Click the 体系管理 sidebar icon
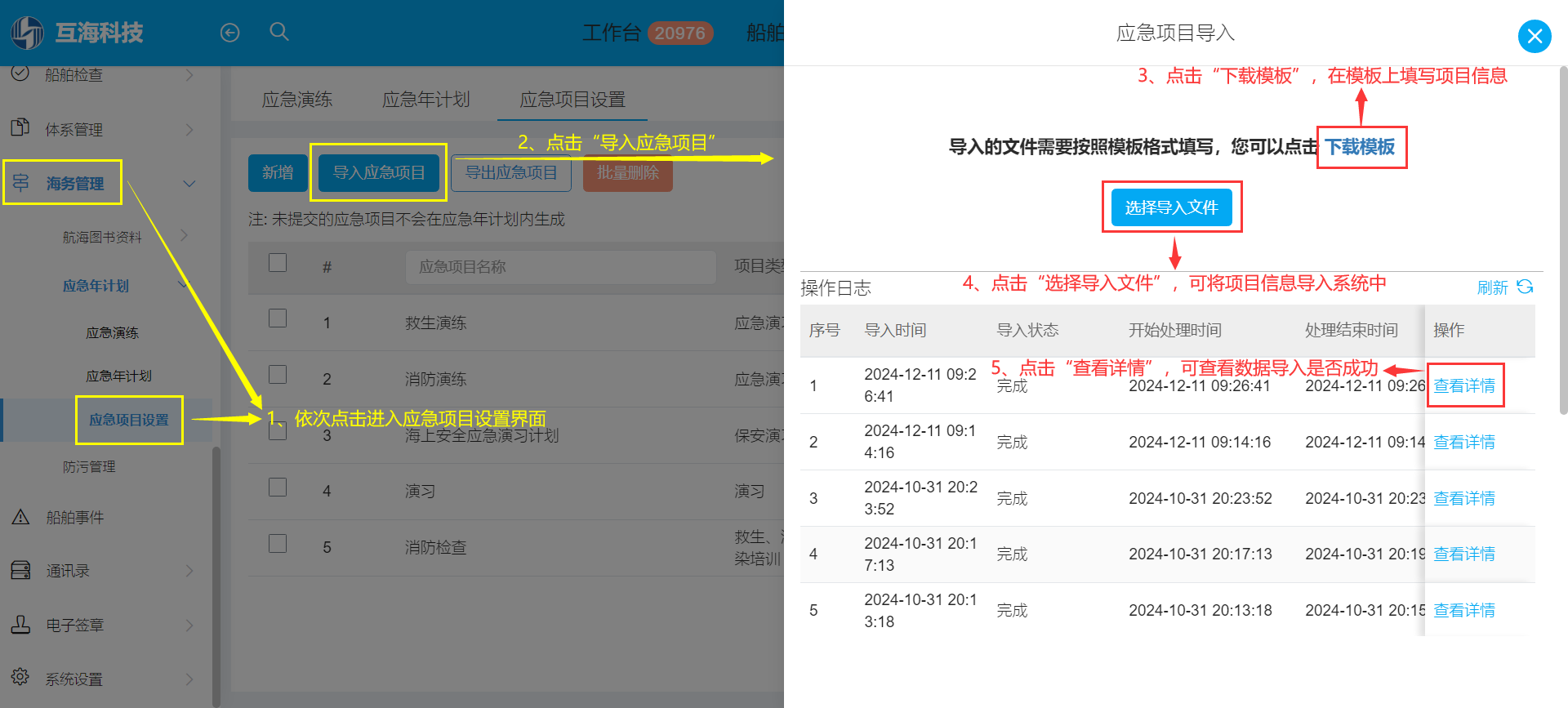 (20, 127)
